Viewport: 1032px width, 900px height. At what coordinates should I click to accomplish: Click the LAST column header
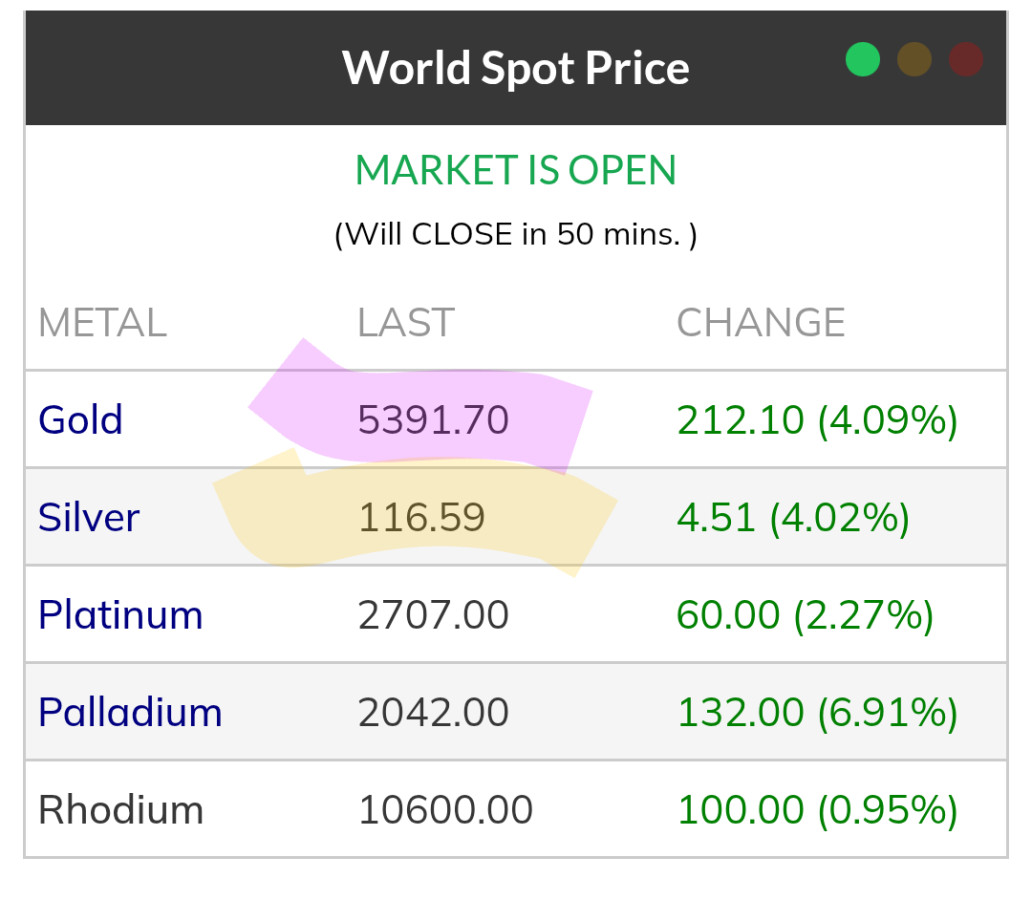(x=406, y=323)
